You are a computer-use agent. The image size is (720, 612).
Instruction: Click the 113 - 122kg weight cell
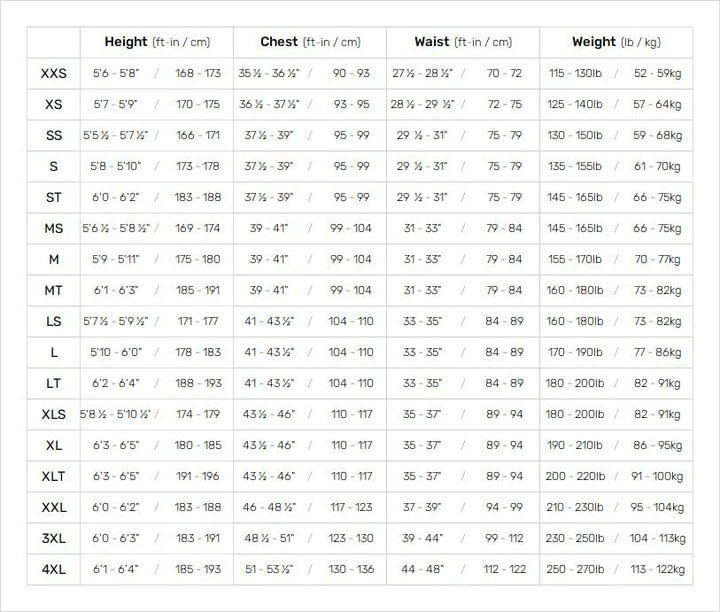pos(657,569)
